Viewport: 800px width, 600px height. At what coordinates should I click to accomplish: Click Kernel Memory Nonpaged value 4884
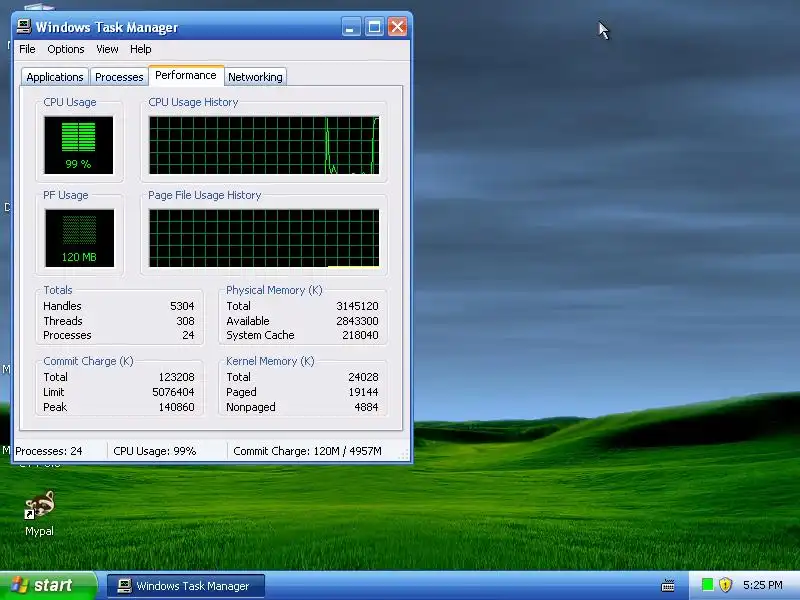tap(366, 407)
